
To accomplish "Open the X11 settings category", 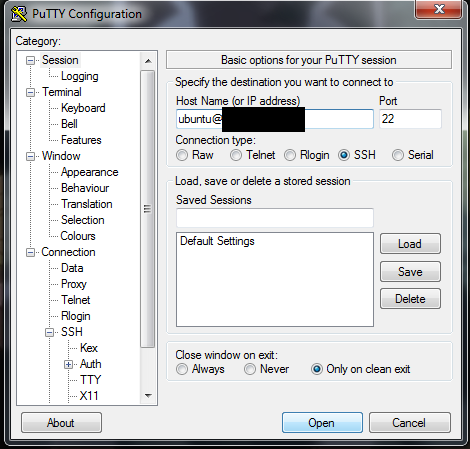I will pyautogui.click(x=89, y=396).
